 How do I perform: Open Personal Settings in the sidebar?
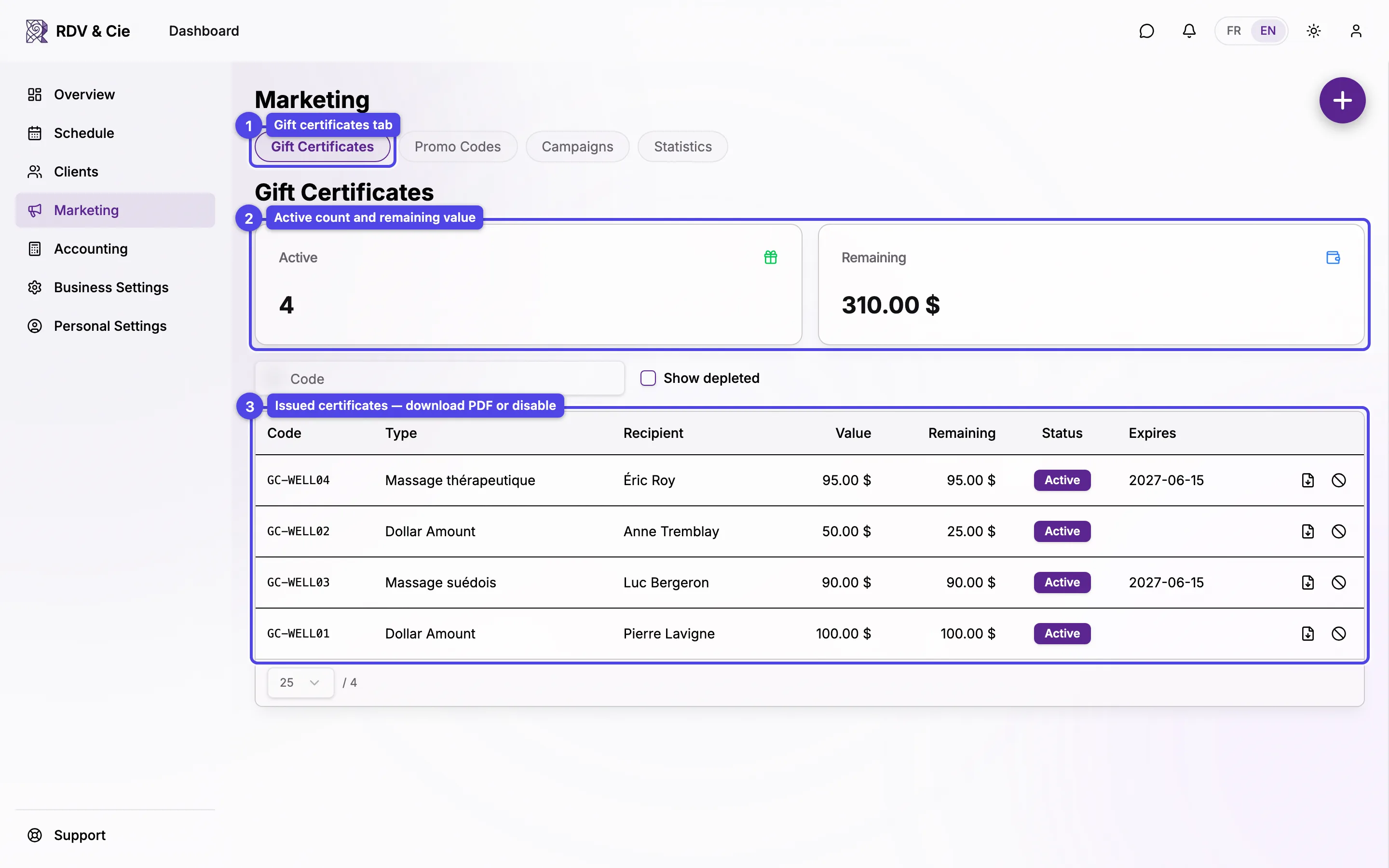[115, 326]
